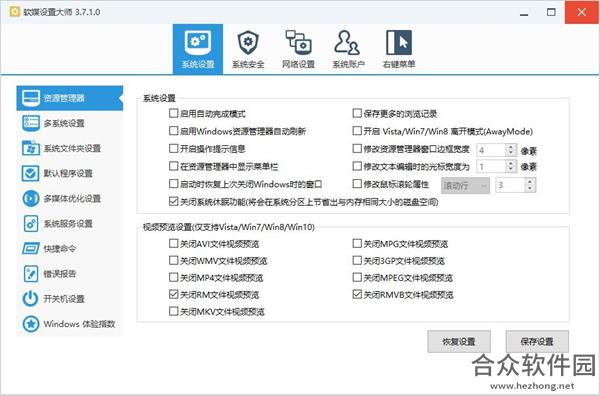
Task: Check 关闭WMV文件视频预览
Action: coord(173,261)
